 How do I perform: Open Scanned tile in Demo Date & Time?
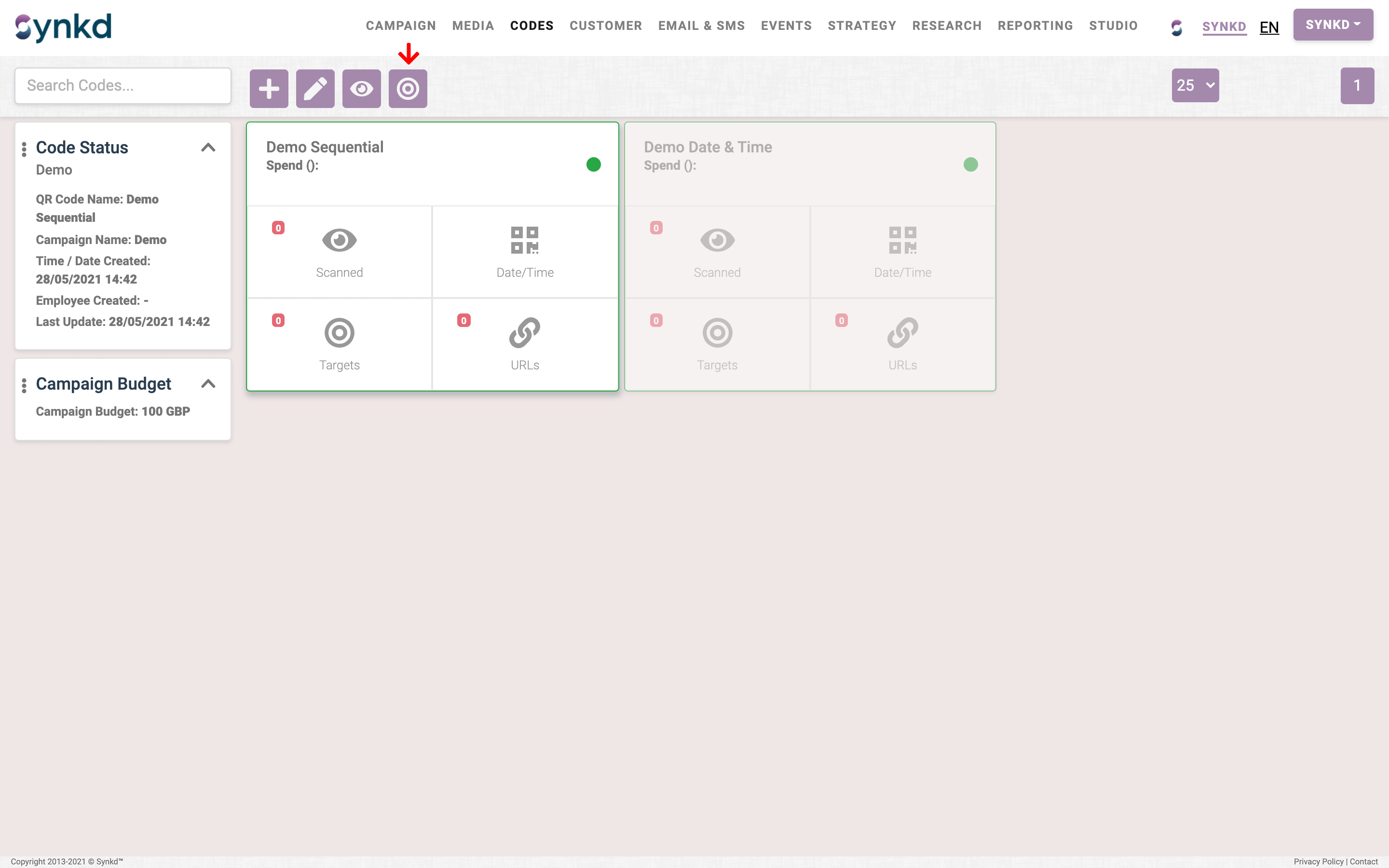point(717,251)
